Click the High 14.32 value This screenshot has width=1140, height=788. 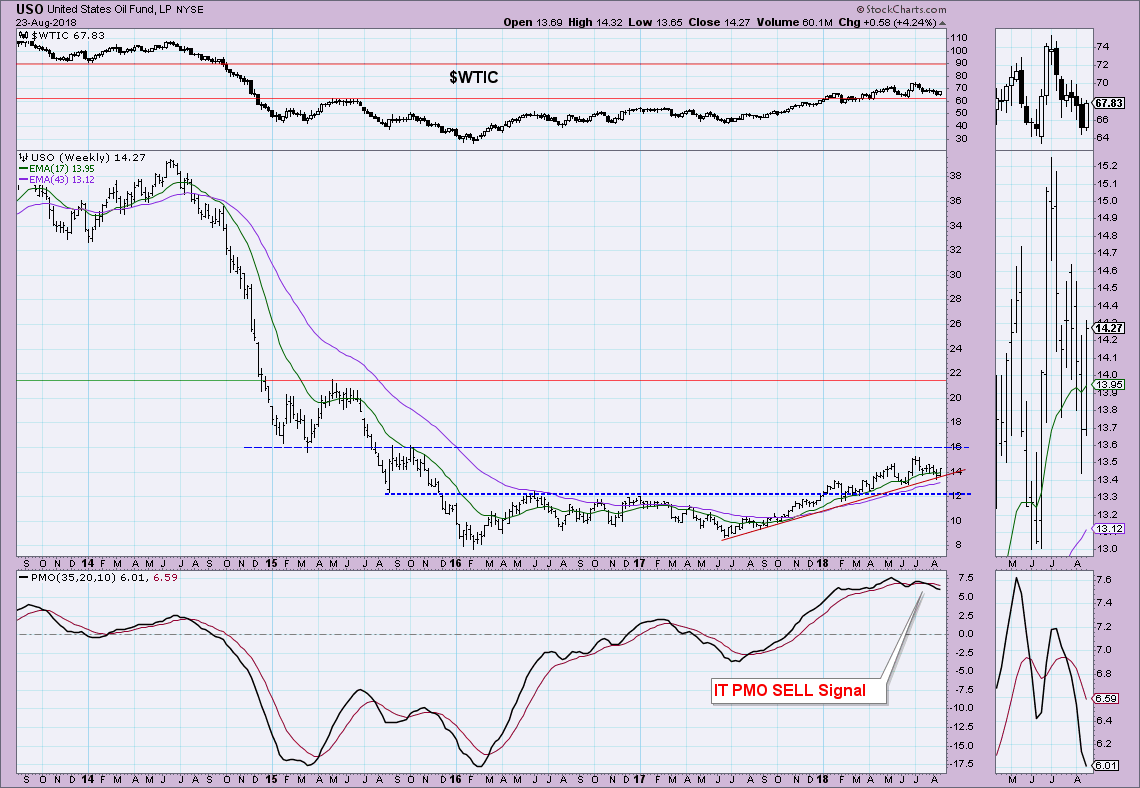tap(595, 23)
